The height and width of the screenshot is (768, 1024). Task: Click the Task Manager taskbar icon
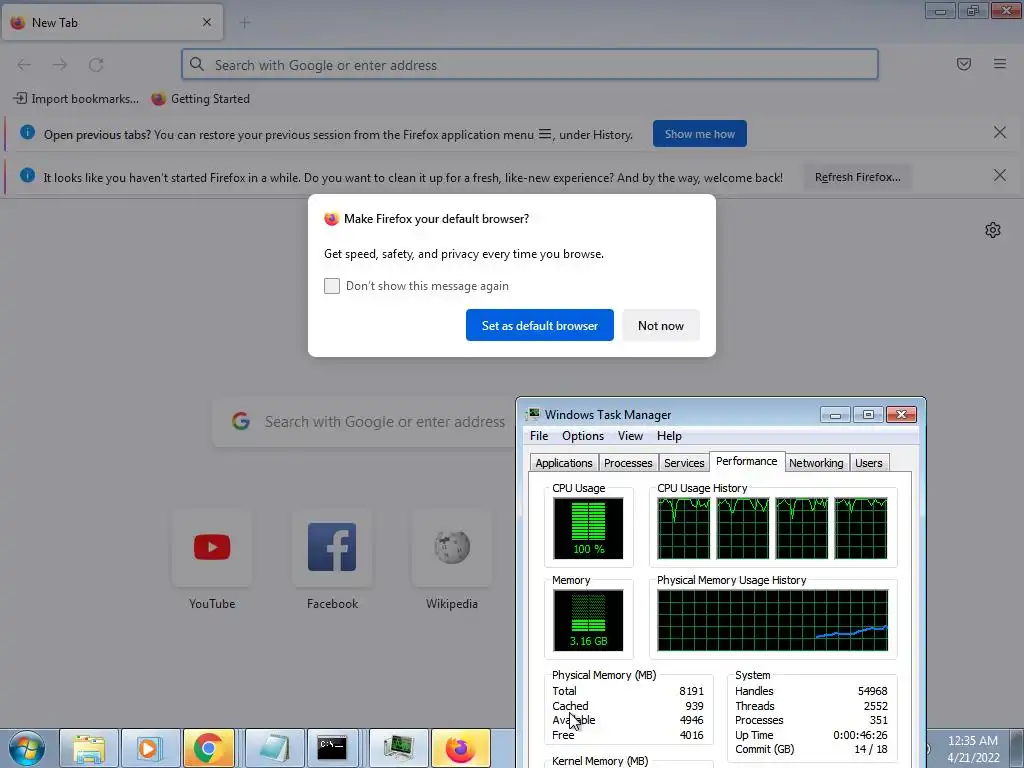click(398, 748)
